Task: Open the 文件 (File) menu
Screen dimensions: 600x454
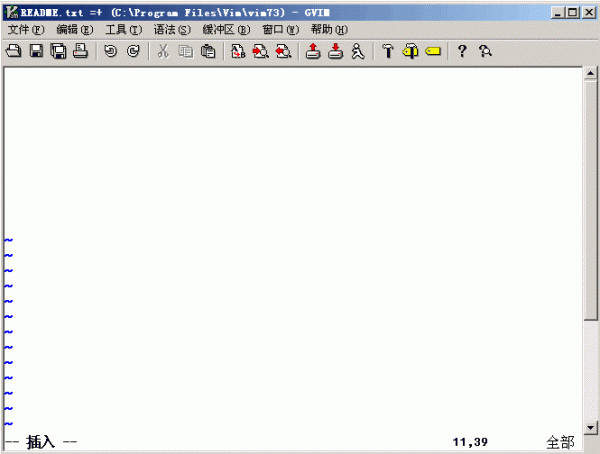Action: pyautogui.click(x=26, y=30)
